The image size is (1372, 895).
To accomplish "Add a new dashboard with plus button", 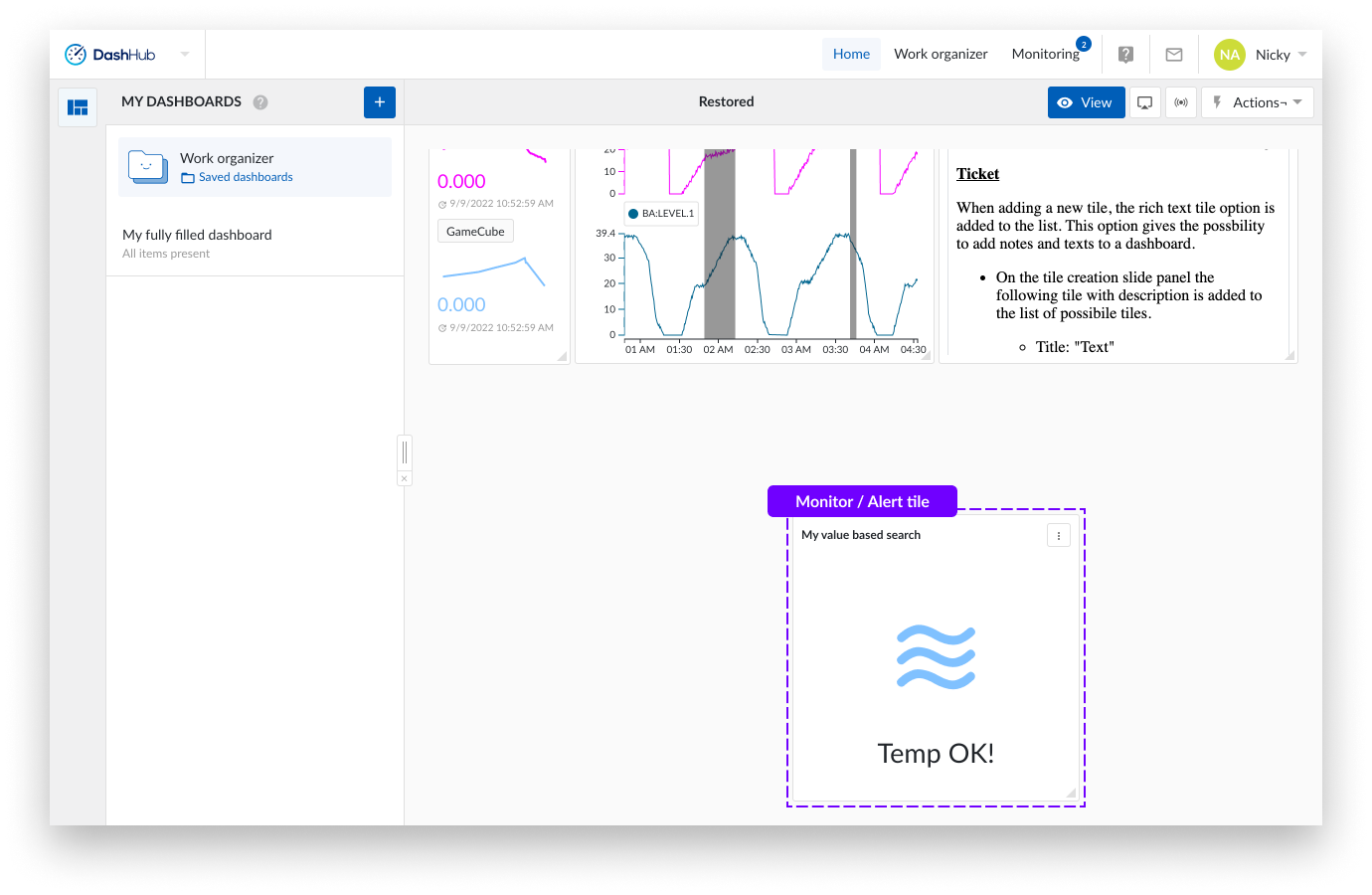I will click(x=380, y=102).
